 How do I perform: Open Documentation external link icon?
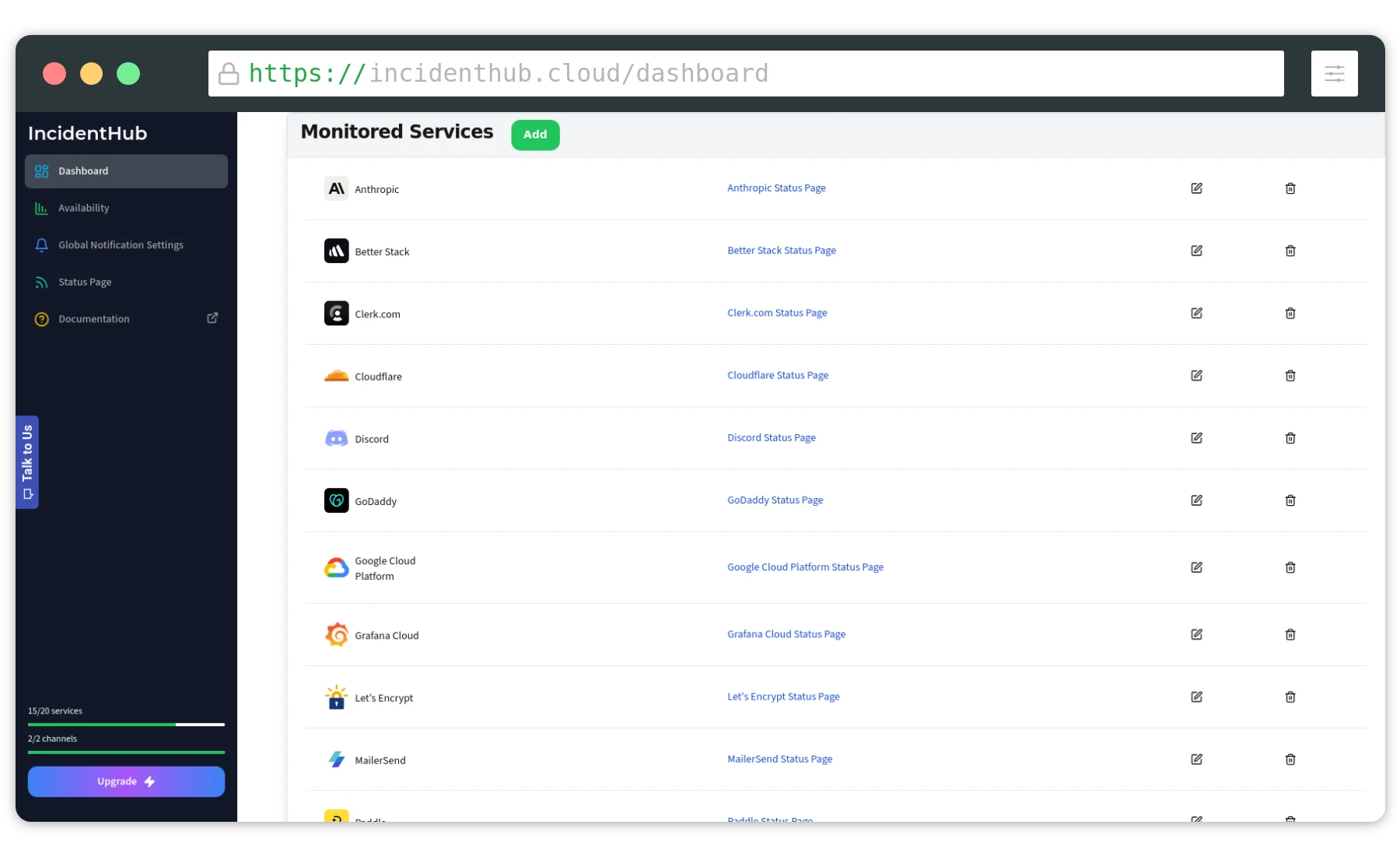[x=212, y=317]
